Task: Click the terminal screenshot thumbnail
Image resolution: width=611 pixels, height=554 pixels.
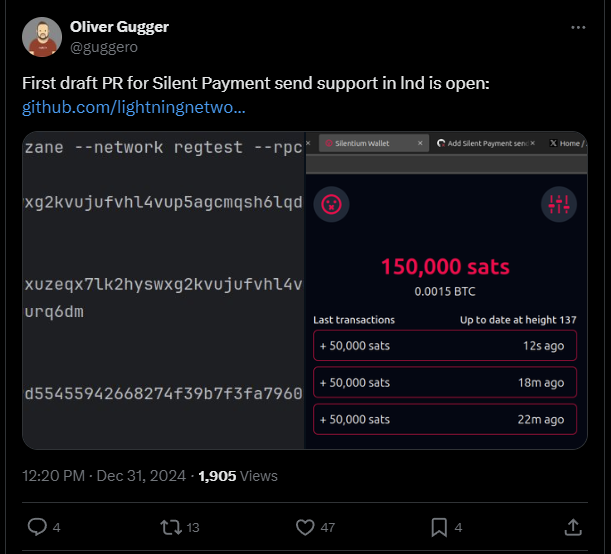Action: (x=163, y=290)
